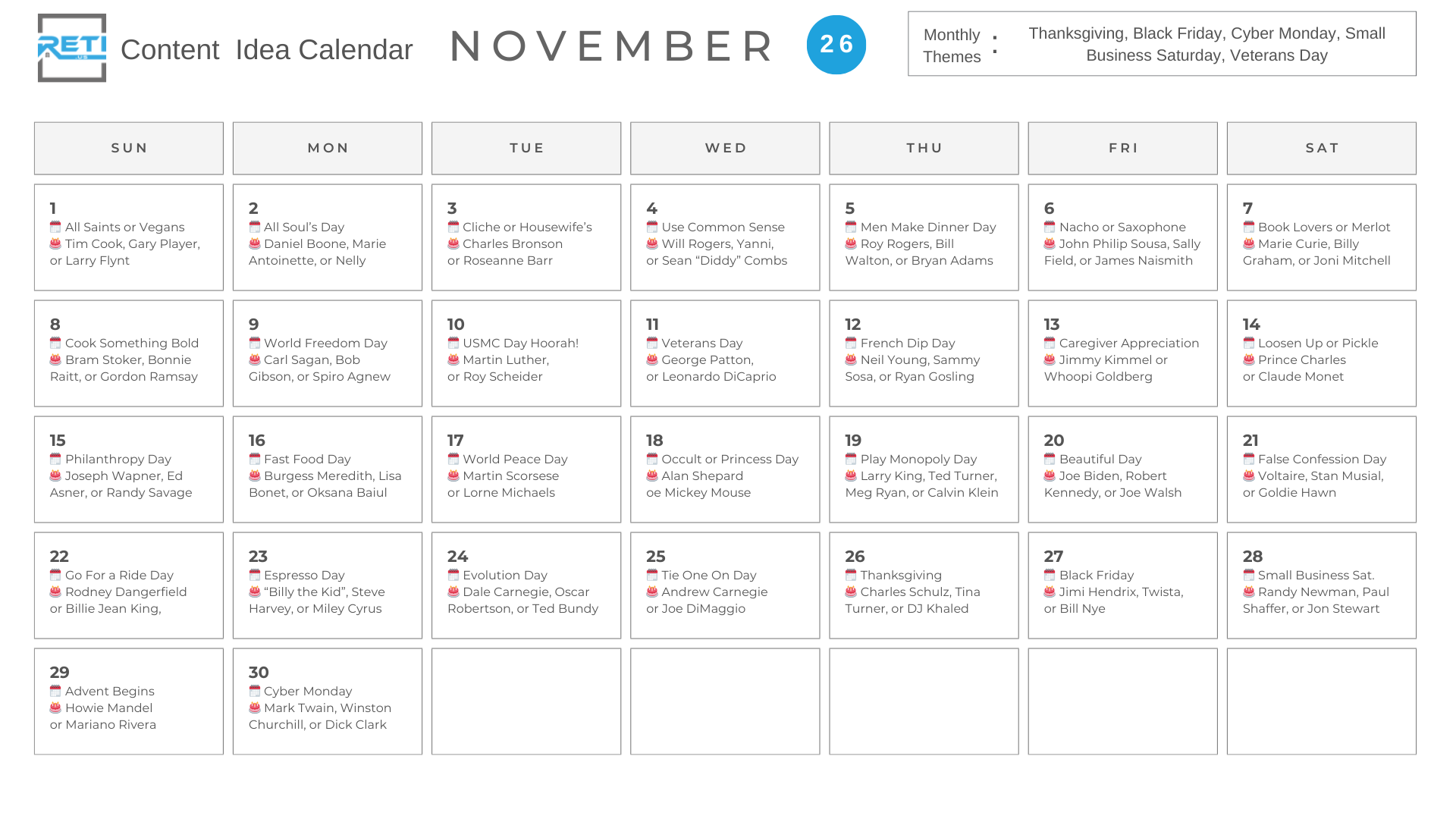This screenshot has width=1456, height=819.
Task: Click cake icon beside Marie Curie
Action: [x=1248, y=243]
